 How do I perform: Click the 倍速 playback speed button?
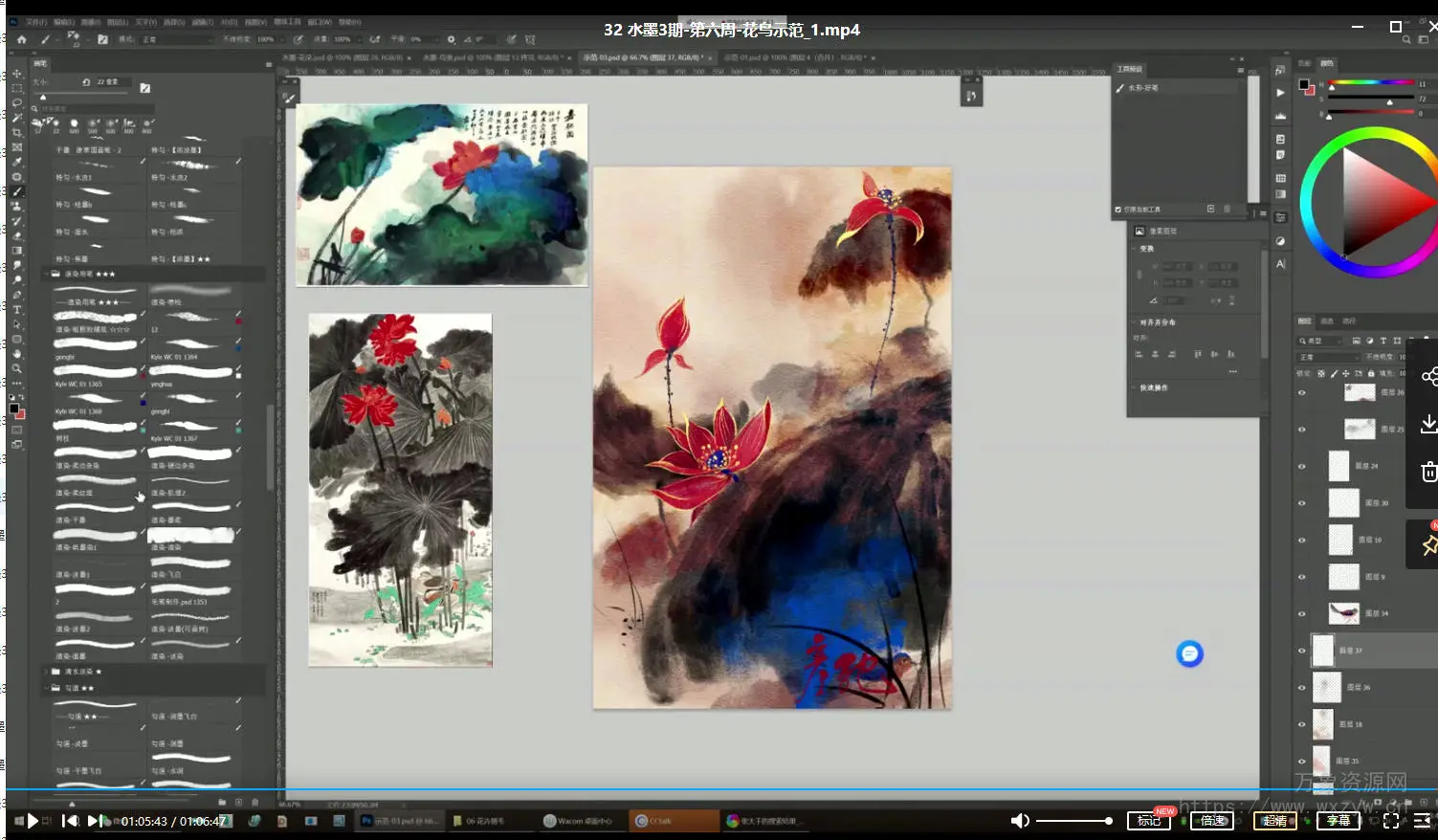pos(1212,821)
